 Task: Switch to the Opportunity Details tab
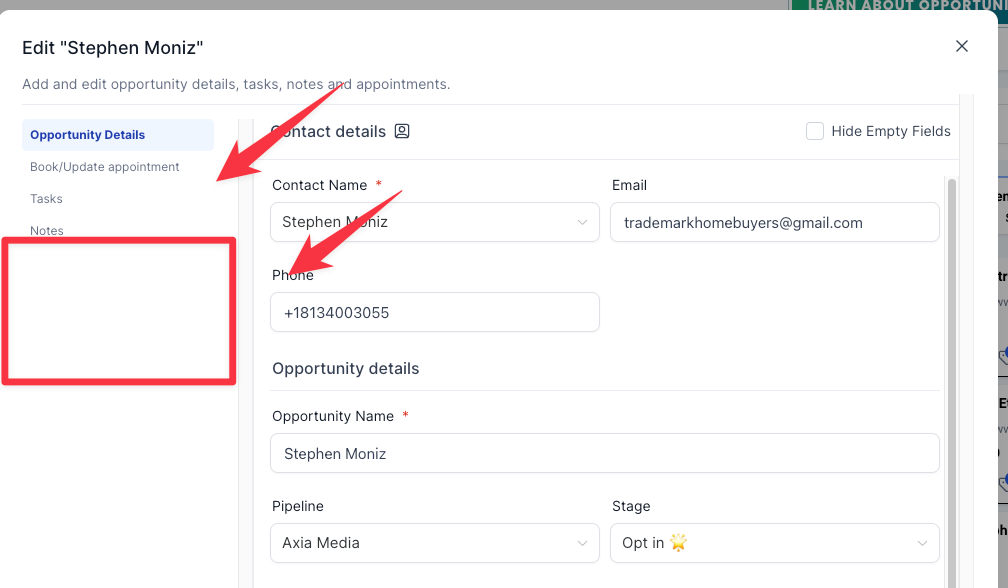pos(88,135)
